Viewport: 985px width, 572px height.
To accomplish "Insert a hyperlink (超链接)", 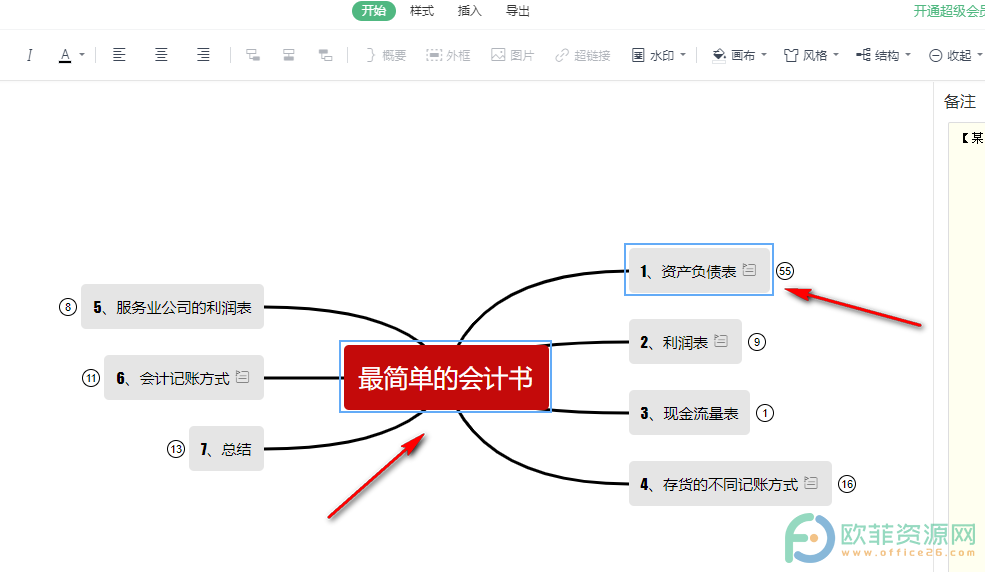I will [583, 55].
